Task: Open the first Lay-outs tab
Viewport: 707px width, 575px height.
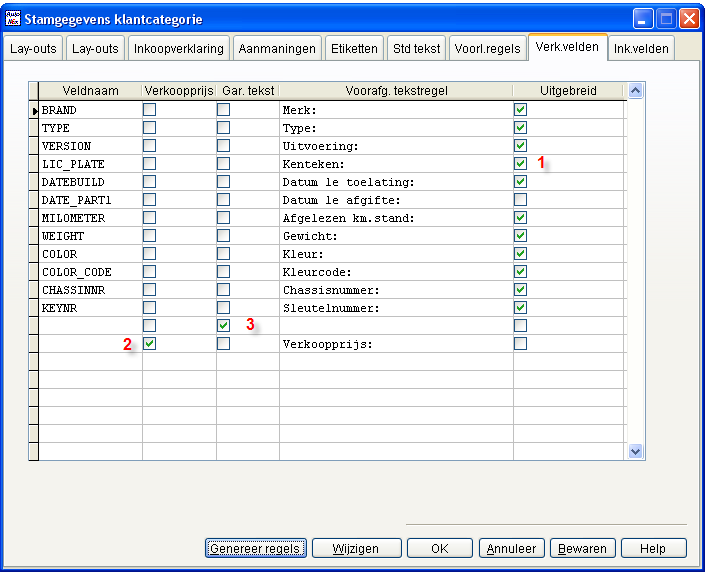Action: (x=33, y=48)
